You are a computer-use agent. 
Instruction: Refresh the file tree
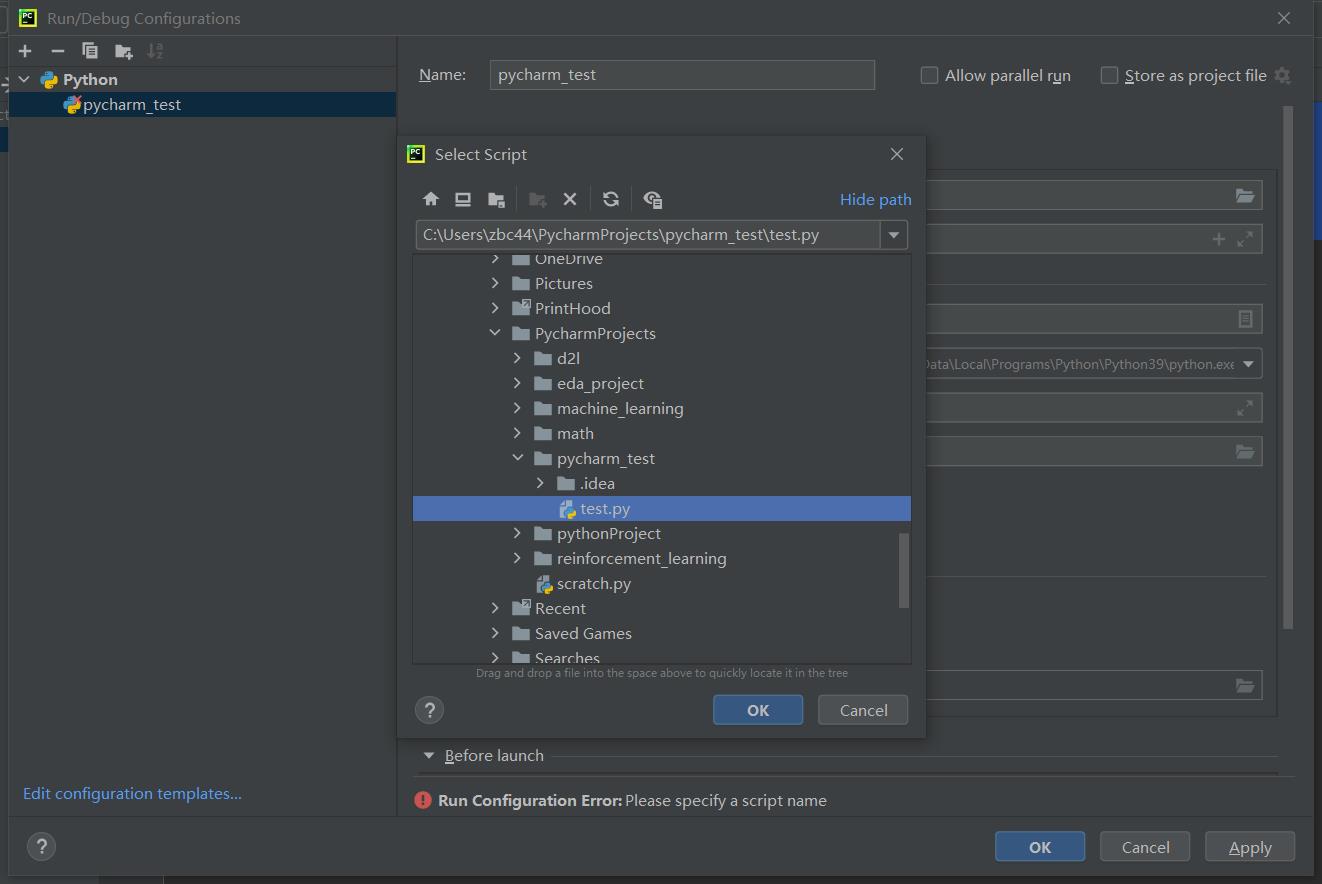click(611, 199)
